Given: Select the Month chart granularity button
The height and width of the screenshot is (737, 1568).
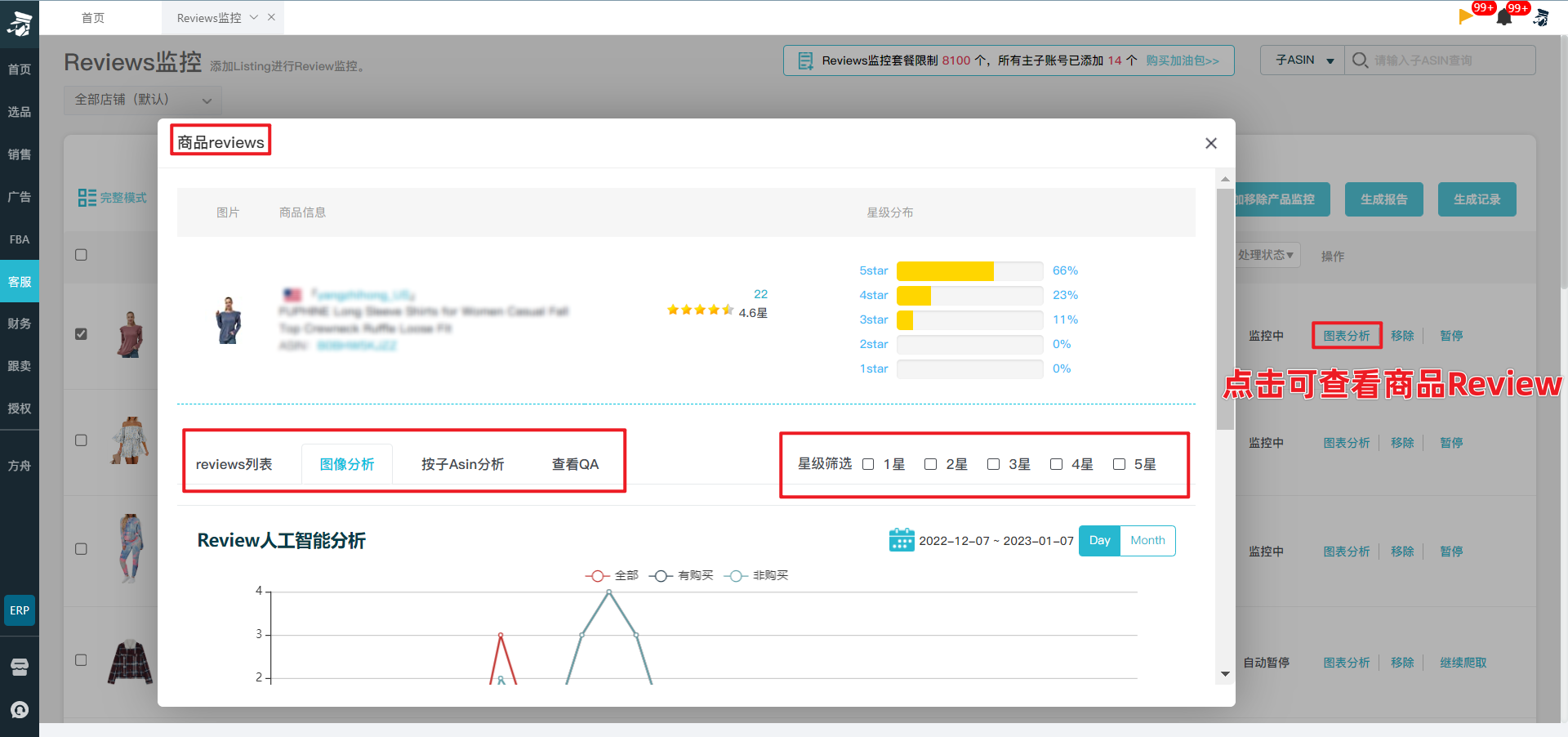Looking at the screenshot, I should tap(1147, 541).
